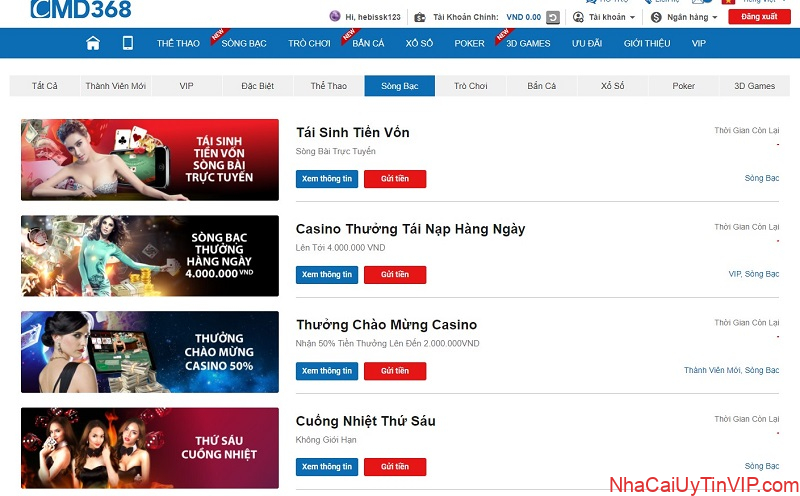
Task: Open the ƯU ĐÃI menu item
Action: click(587, 43)
